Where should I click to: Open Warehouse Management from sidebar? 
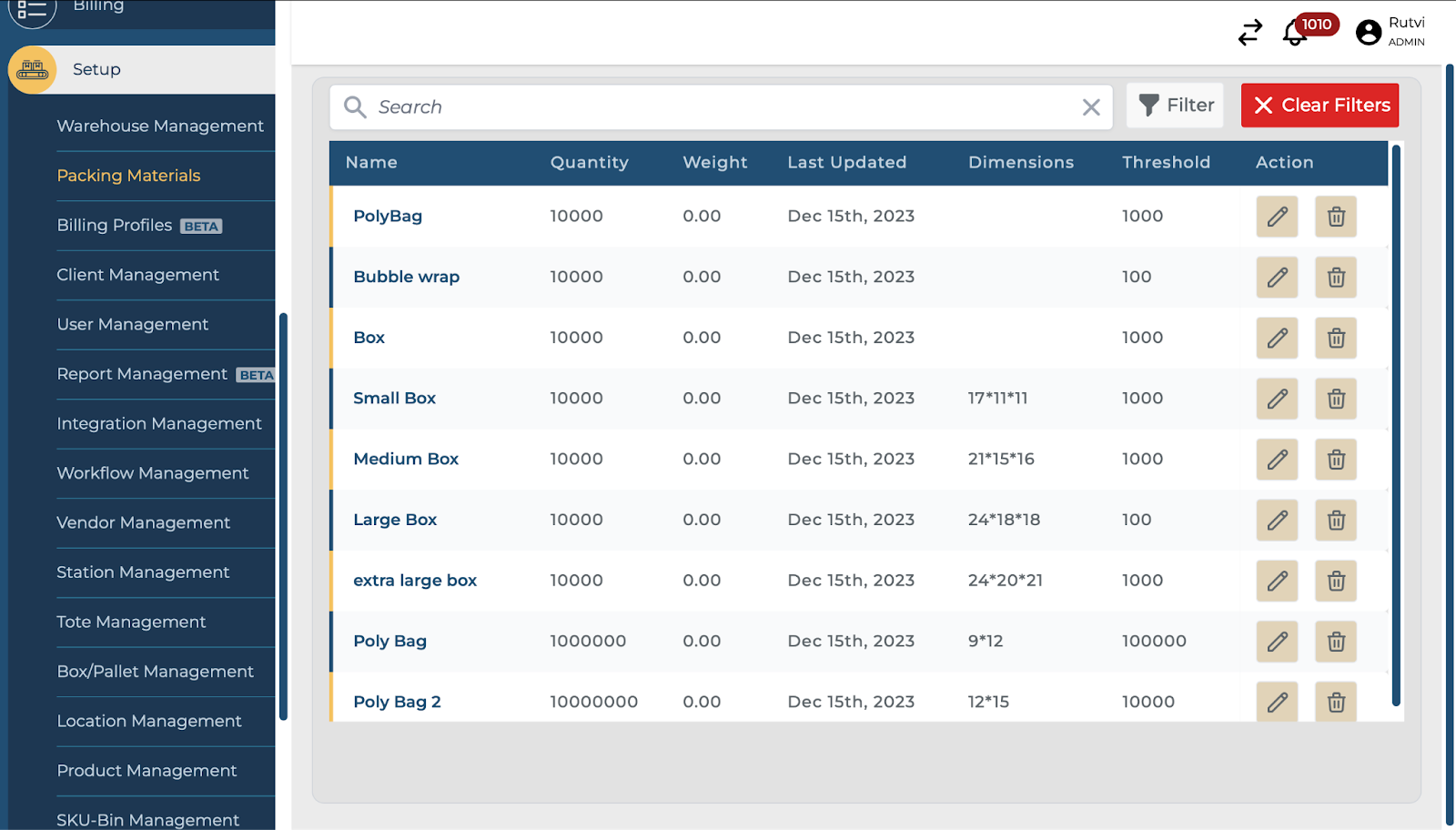click(x=160, y=127)
